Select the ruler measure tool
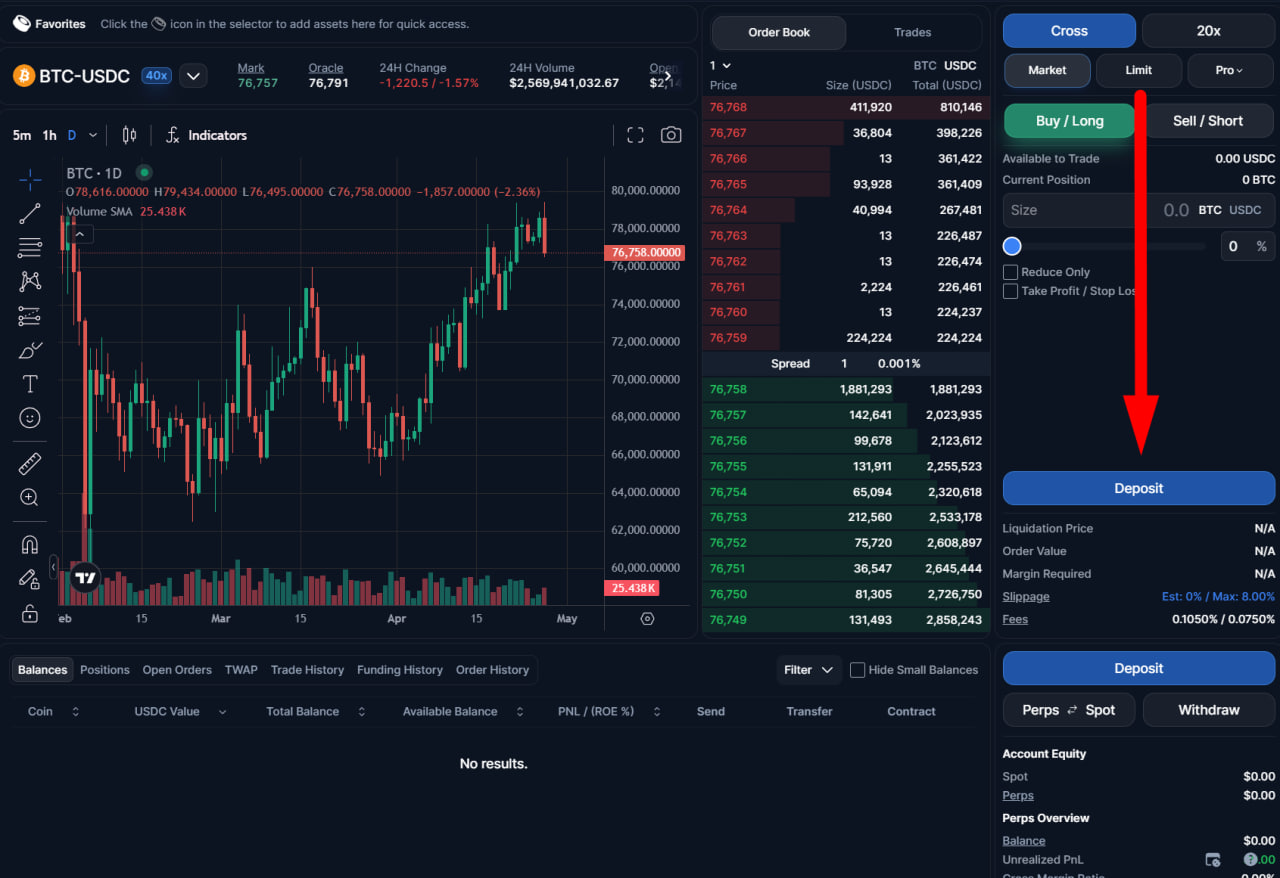The image size is (1280, 878). click(x=30, y=463)
